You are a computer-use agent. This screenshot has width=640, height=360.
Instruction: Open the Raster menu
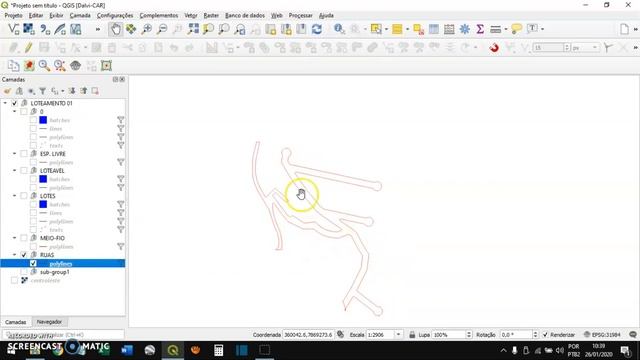[x=211, y=16]
